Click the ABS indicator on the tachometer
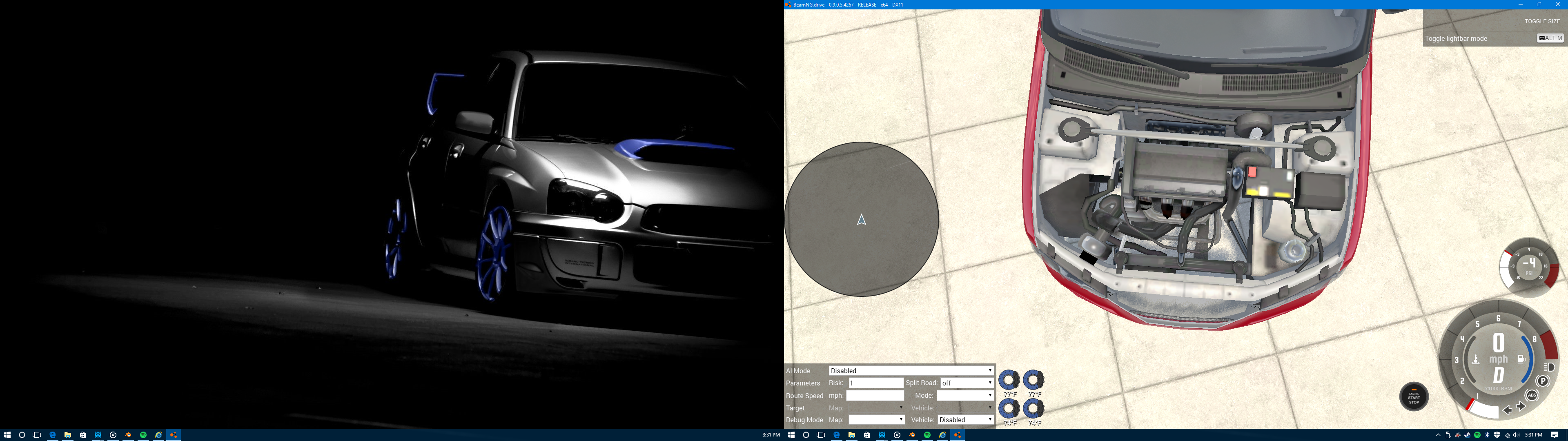 click(1532, 395)
